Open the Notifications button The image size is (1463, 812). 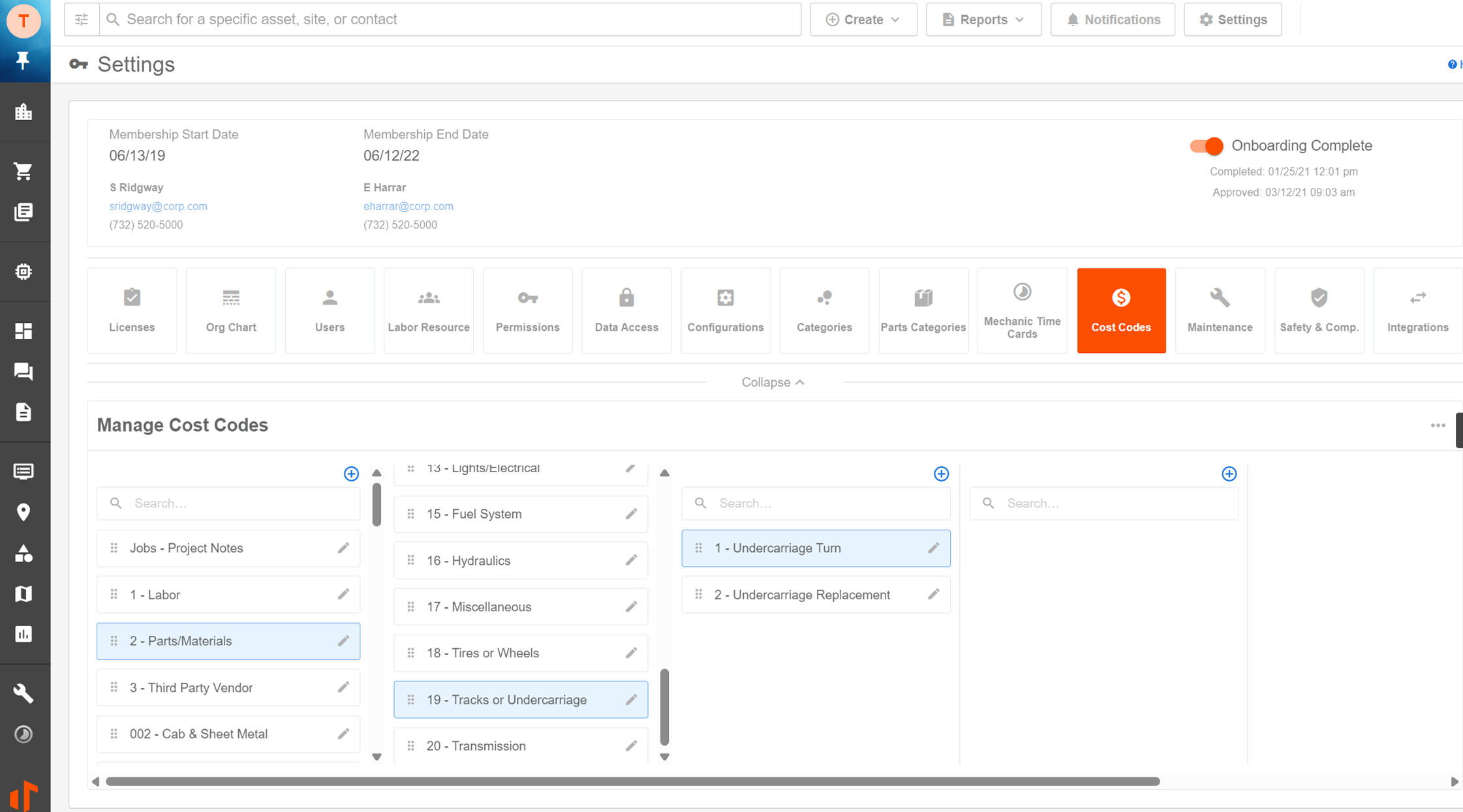(x=1112, y=20)
